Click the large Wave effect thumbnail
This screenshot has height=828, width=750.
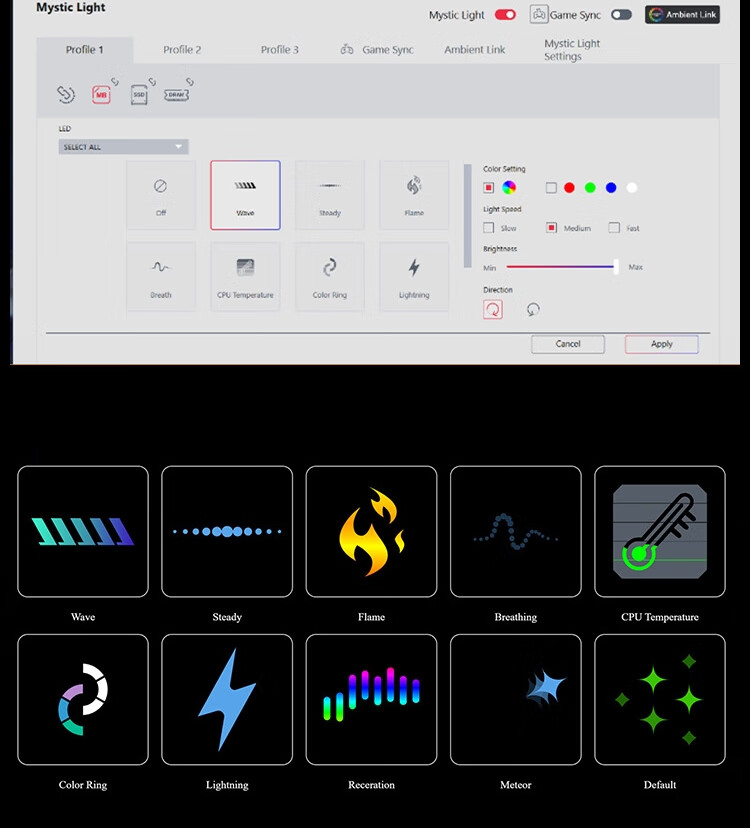click(83, 531)
